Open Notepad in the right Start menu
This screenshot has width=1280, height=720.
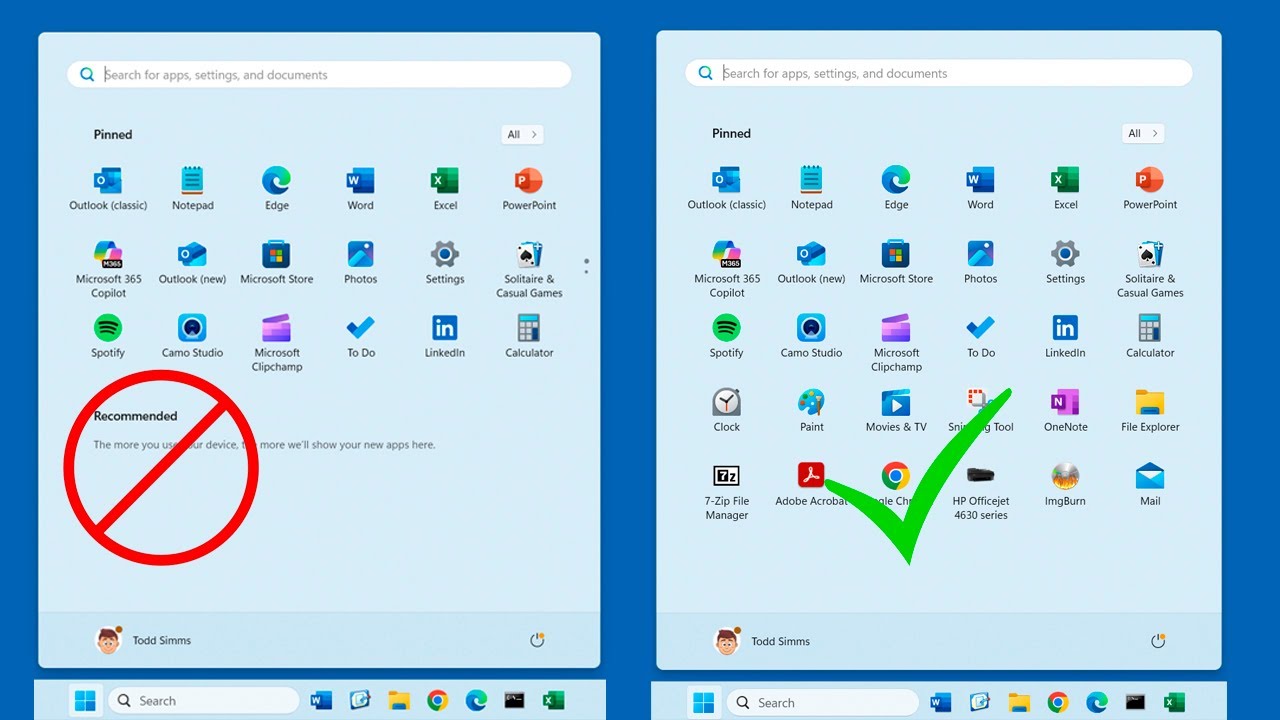coord(811,188)
